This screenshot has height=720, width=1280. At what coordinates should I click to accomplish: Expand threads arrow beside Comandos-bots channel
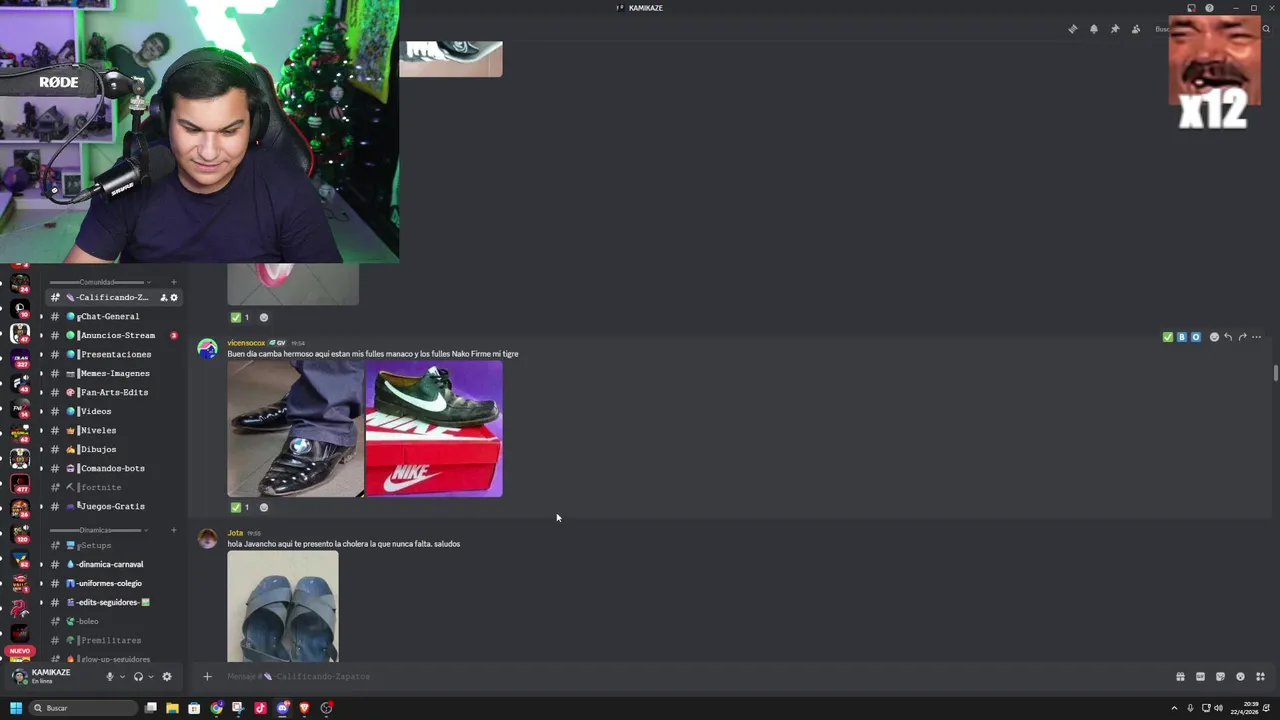coord(41,468)
